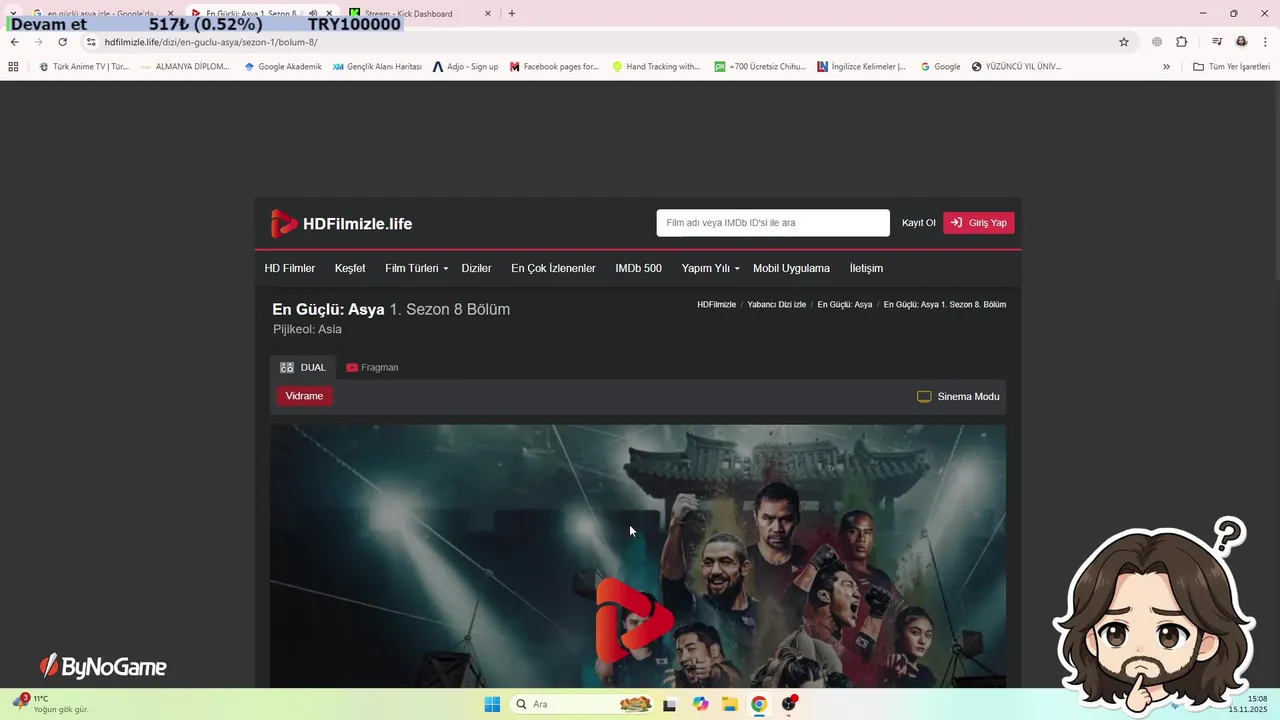The image size is (1280, 720).
Task: Toggle Sinema Modu
Action: pyautogui.click(x=958, y=396)
